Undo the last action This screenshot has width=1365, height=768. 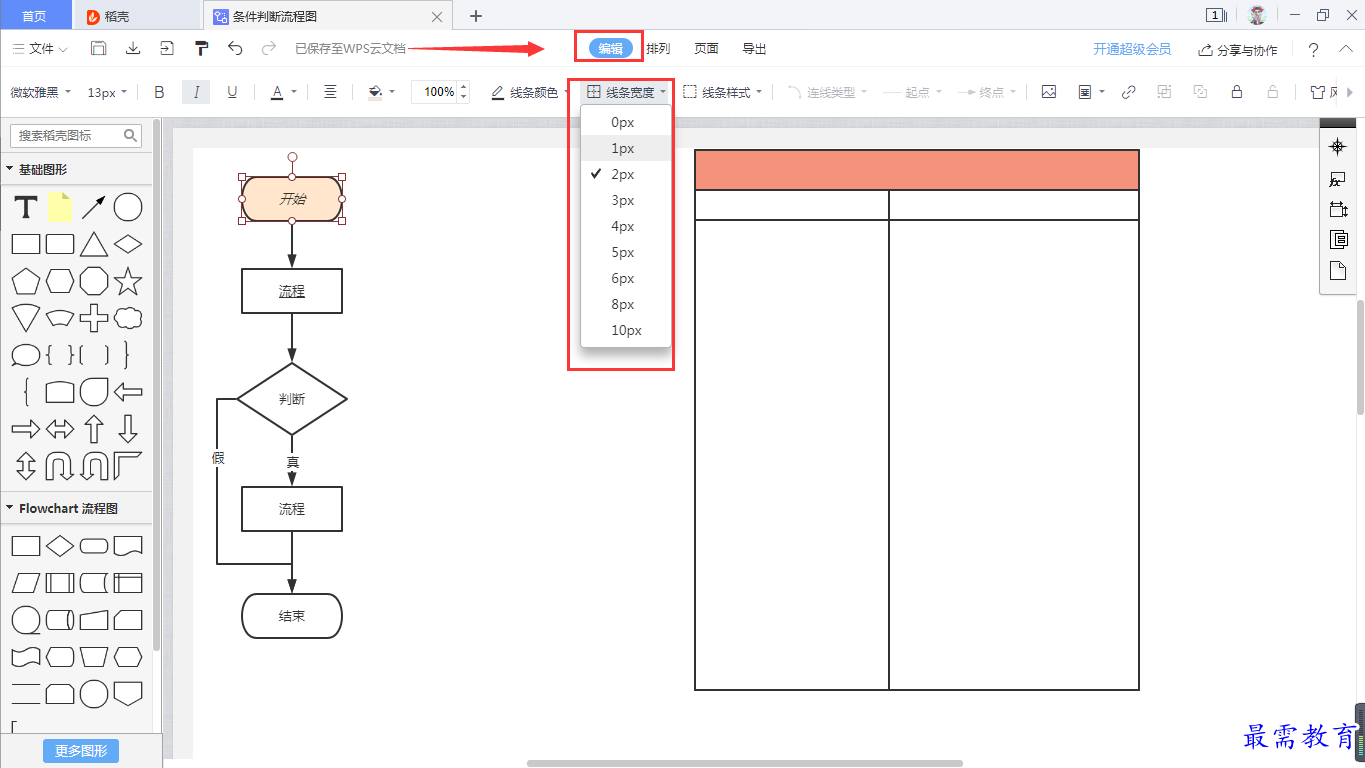(x=235, y=48)
